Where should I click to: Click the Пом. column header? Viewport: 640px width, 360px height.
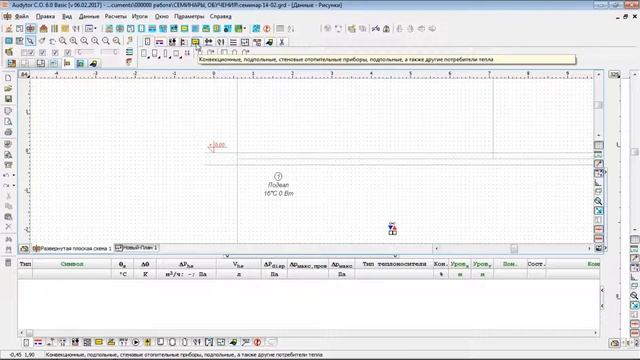click(x=510, y=264)
